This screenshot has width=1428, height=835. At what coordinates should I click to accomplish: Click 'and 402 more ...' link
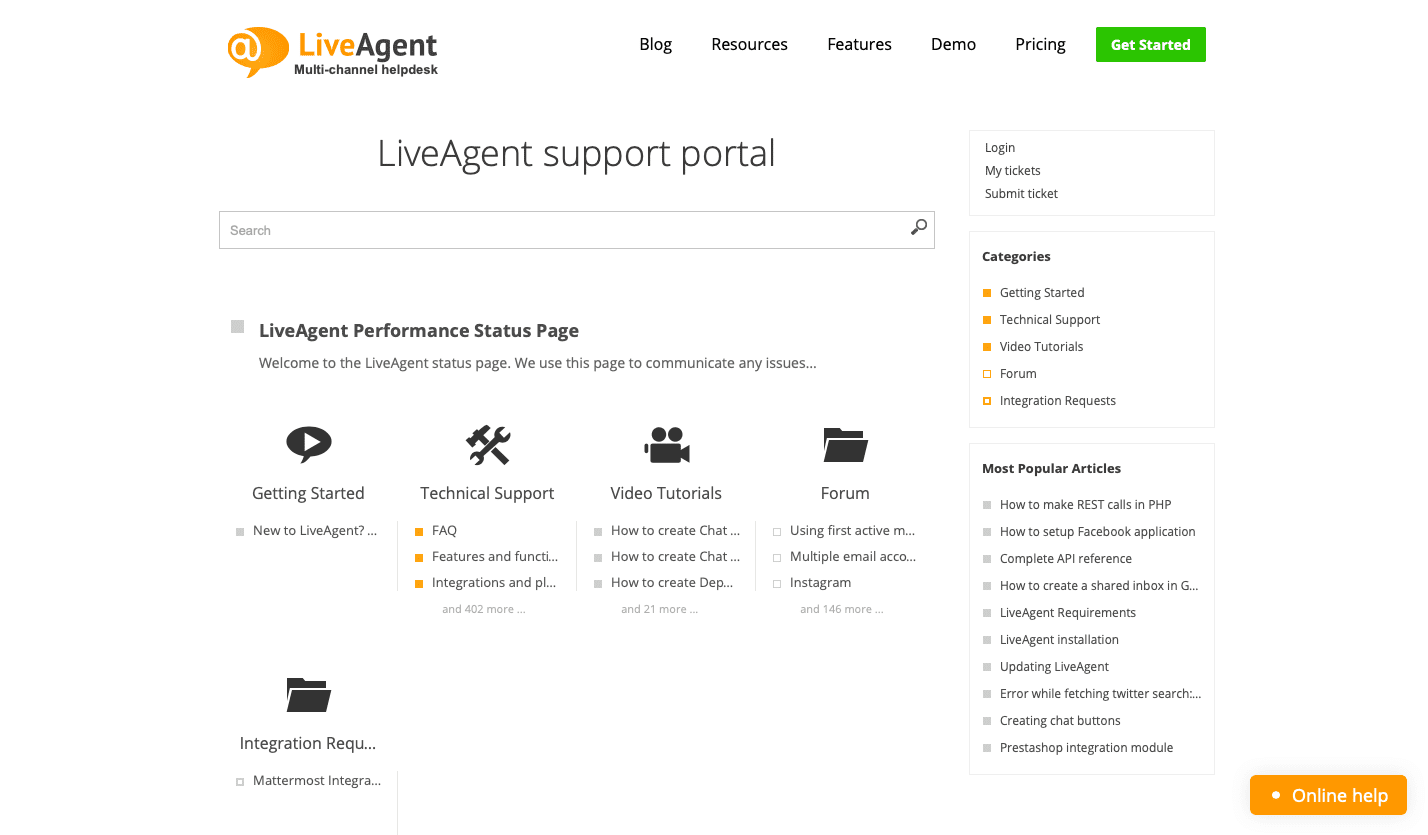(x=484, y=609)
